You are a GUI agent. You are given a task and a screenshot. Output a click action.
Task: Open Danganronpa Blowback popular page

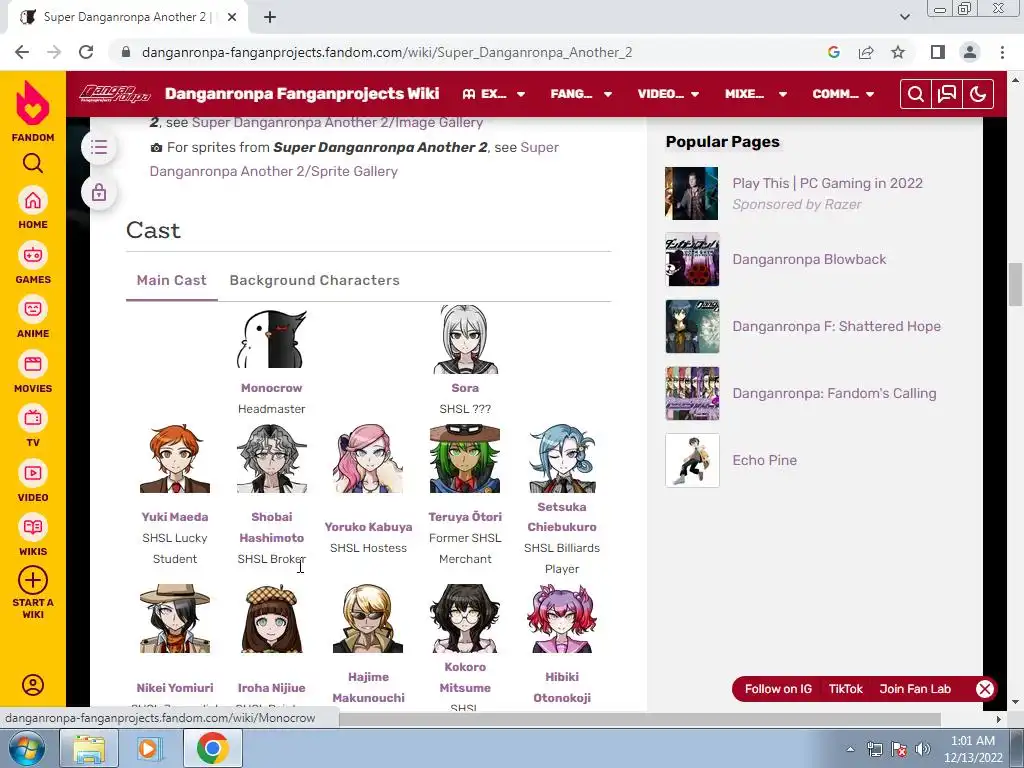[x=809, y=259]
